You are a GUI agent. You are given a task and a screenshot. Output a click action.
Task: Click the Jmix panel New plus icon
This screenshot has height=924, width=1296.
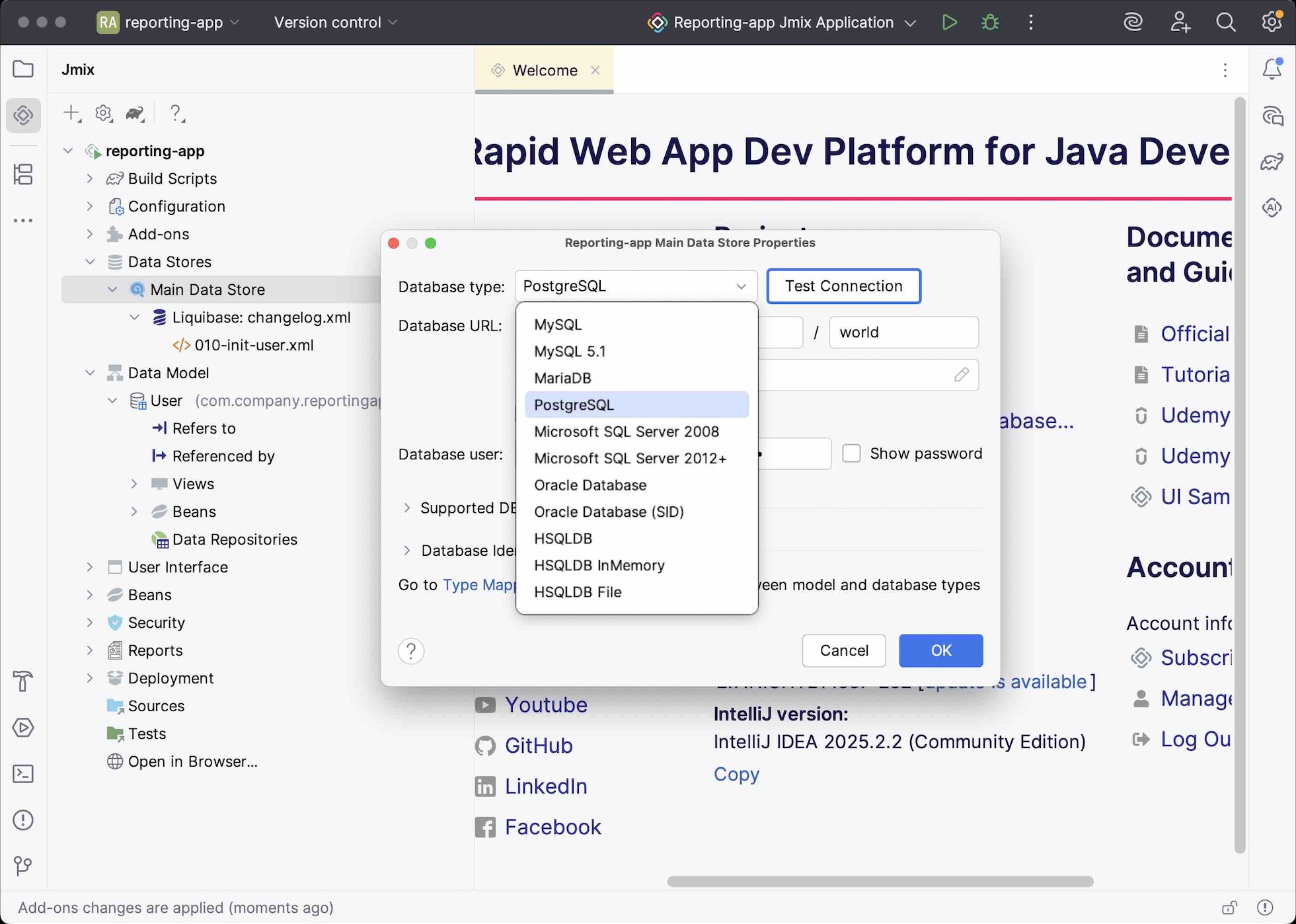coord(71,113)
